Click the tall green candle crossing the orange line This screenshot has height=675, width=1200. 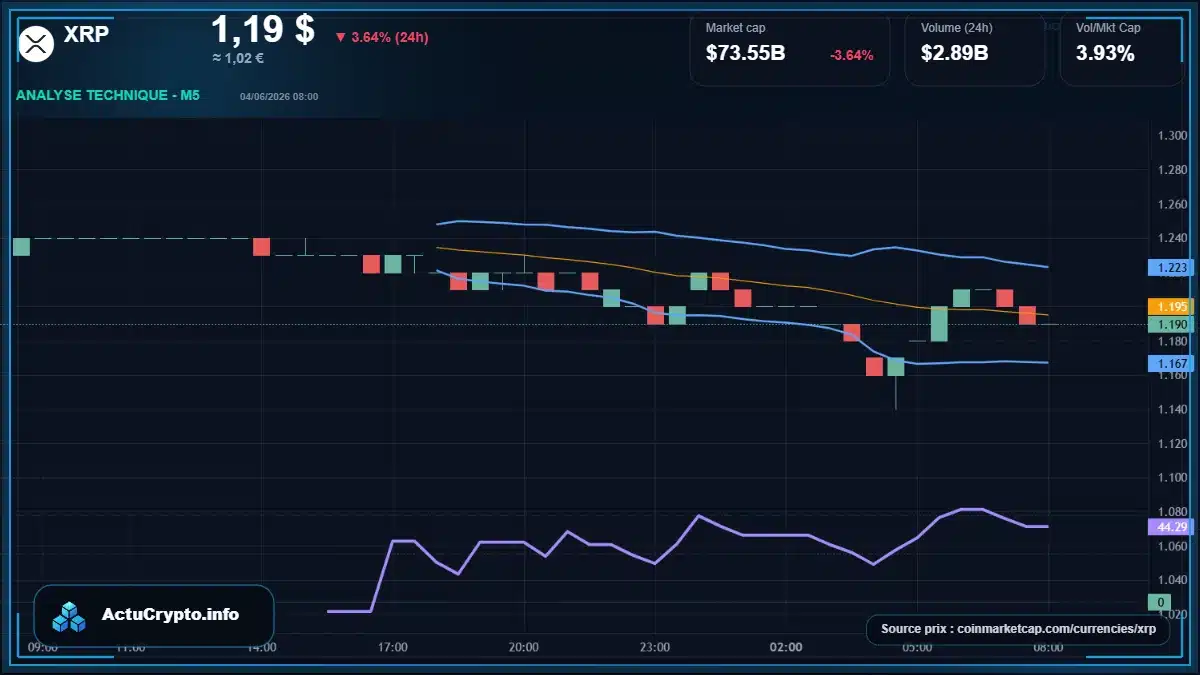click(939, 324)
